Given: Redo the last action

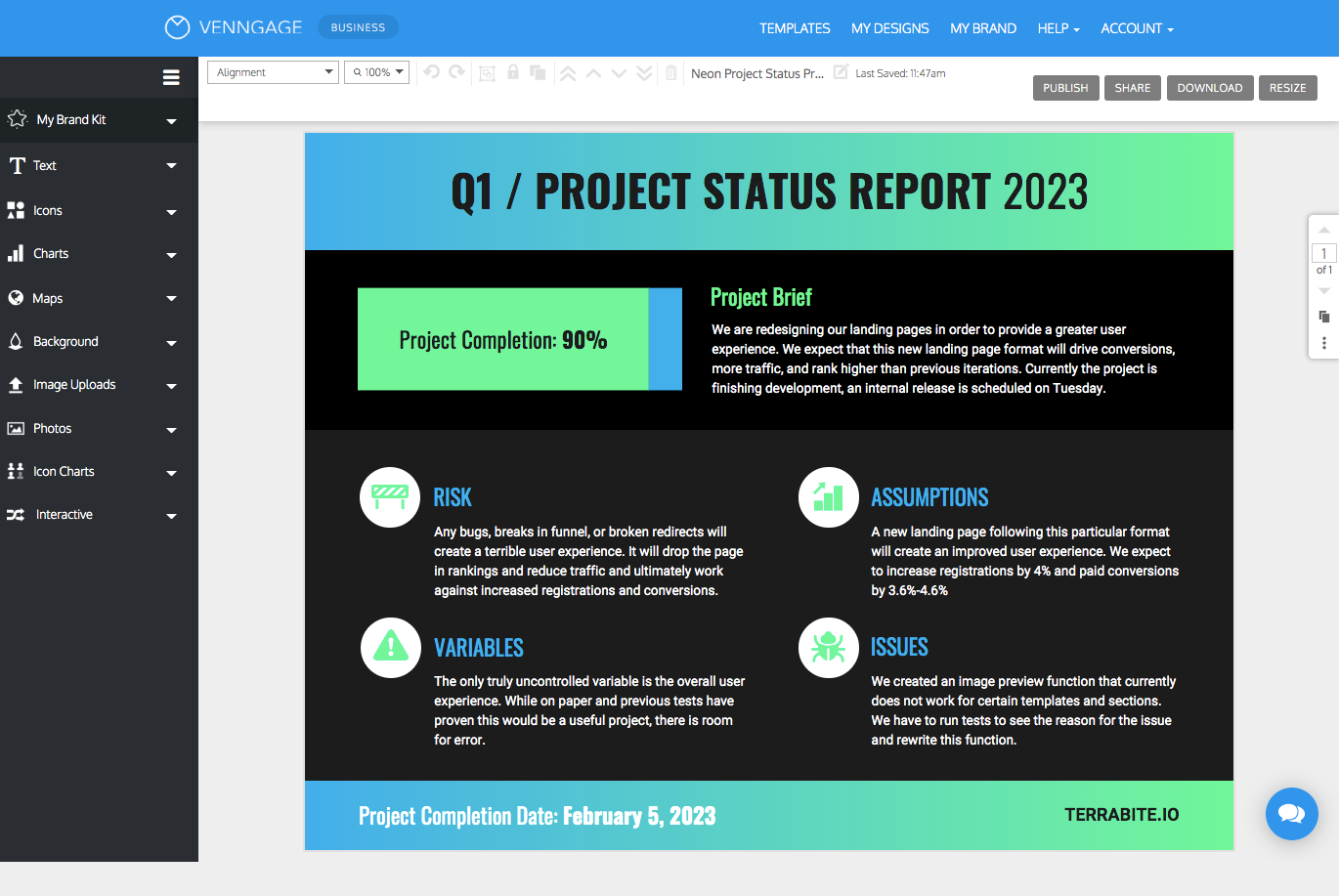Looking at the screenshot, I should point(456,72).
